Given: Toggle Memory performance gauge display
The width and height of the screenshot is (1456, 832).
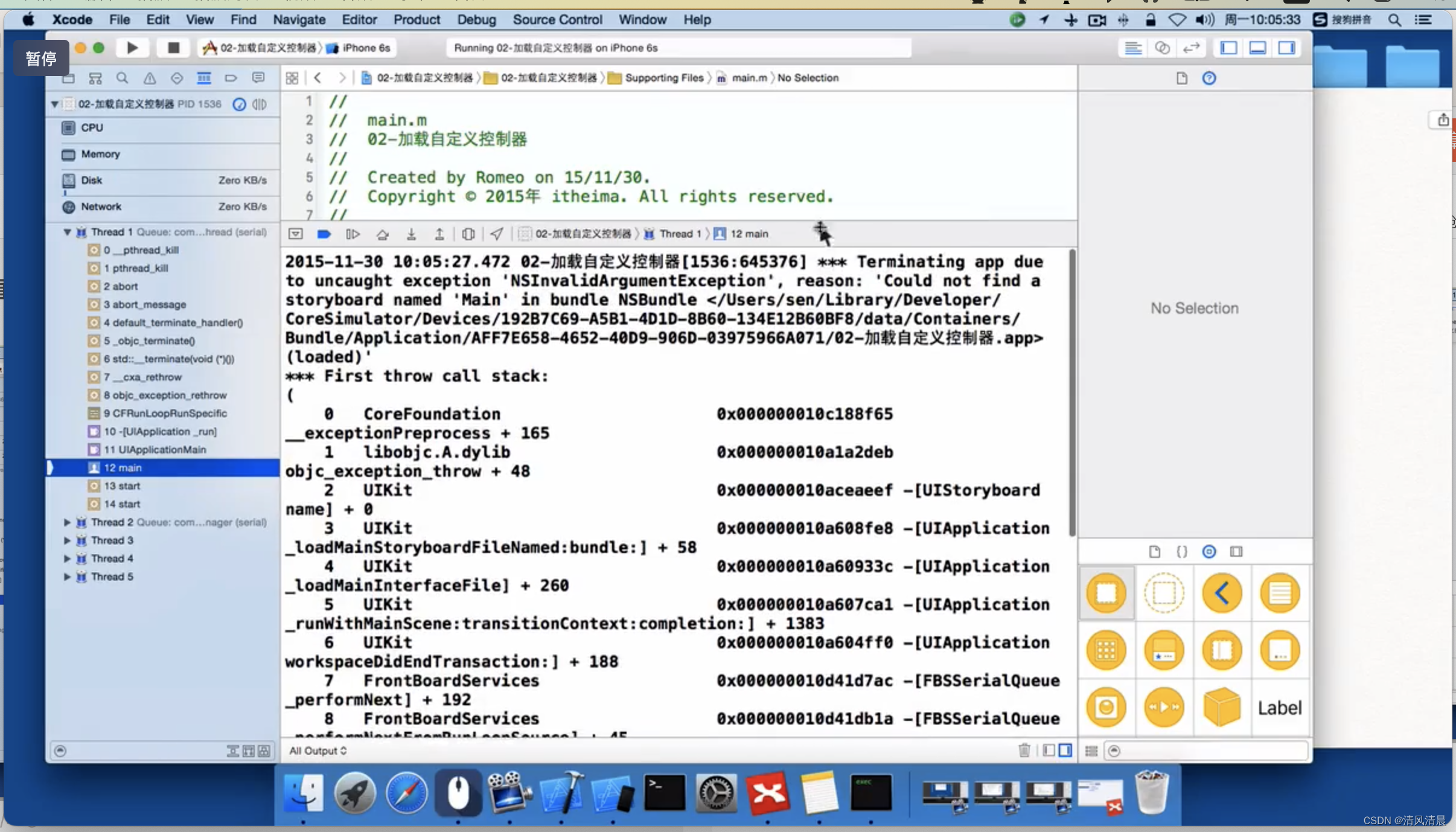Looking at the screenshot, I should click(x=99, y=153).
